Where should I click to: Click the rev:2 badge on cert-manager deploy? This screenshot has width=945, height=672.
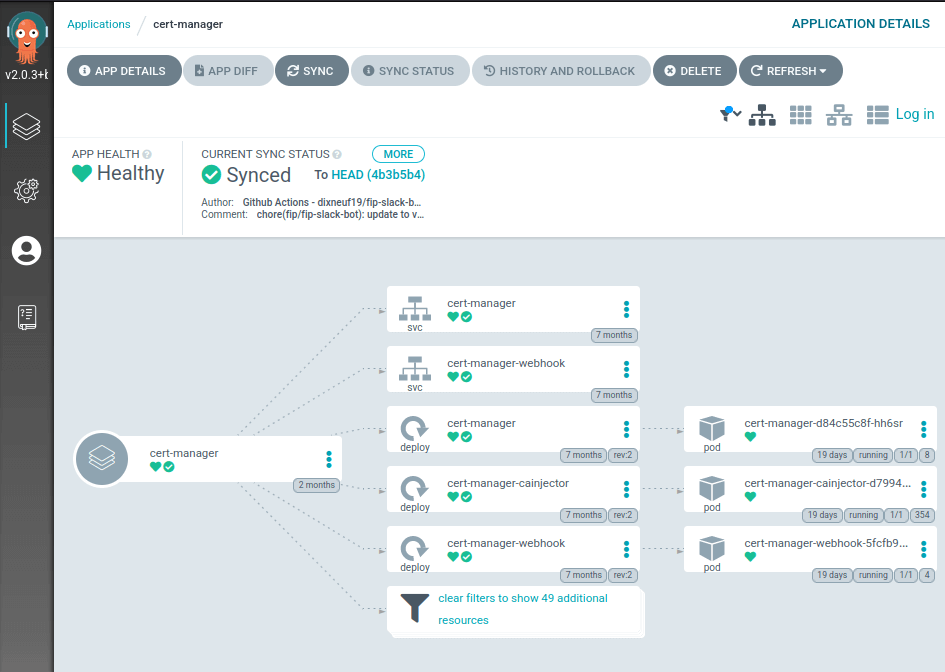(x=623, y=455)
